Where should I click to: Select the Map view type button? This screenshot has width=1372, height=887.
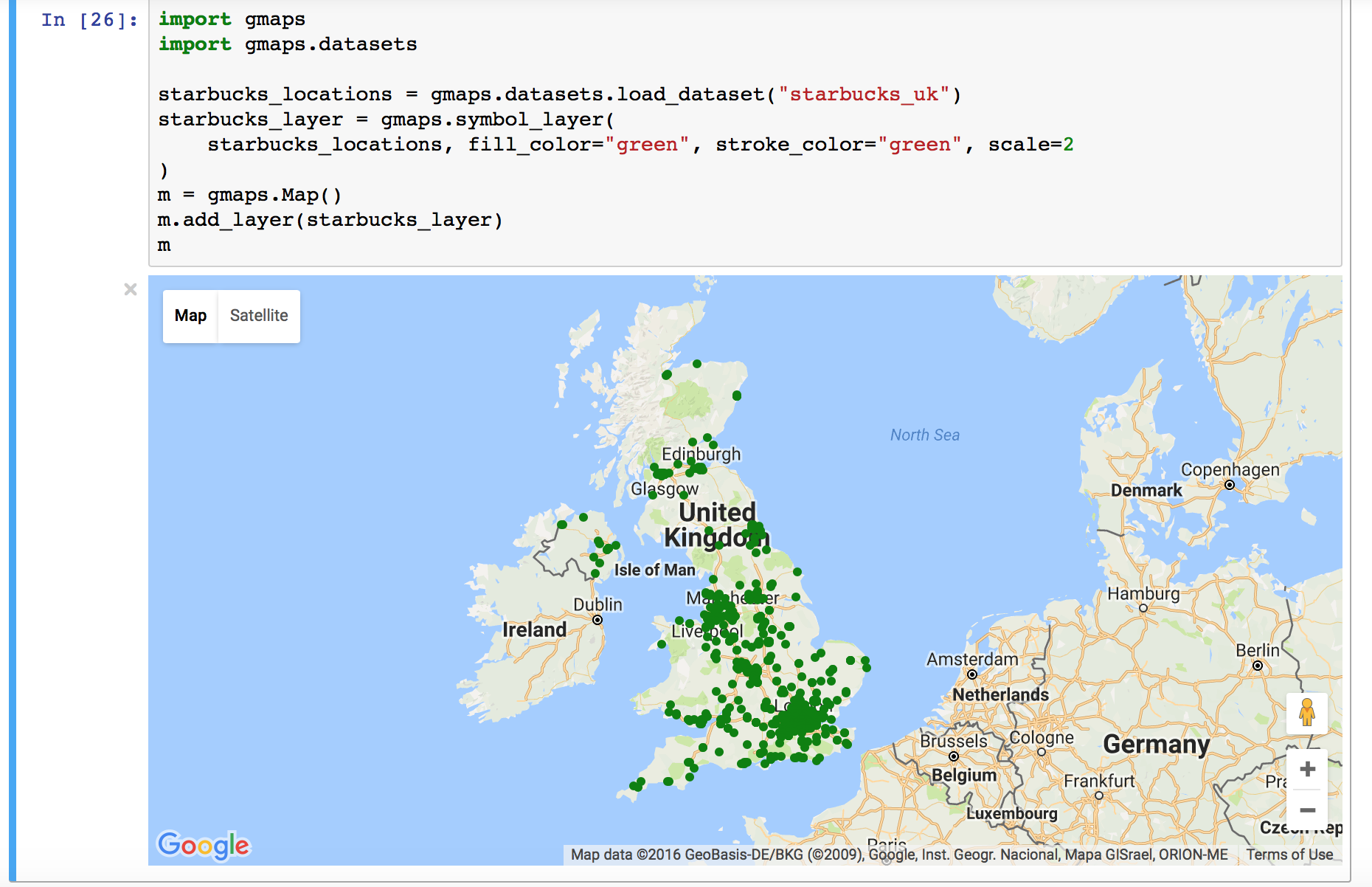[x=190, y=316]
